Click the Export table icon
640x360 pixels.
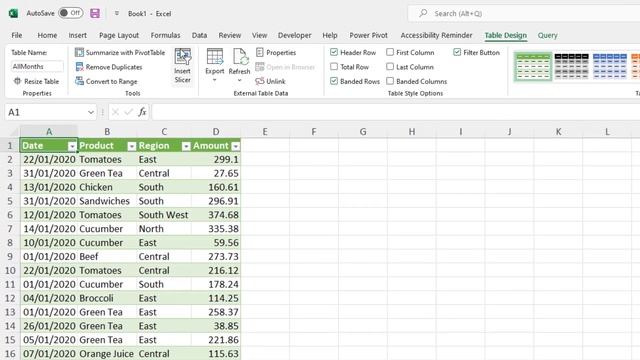pos(215,57)
